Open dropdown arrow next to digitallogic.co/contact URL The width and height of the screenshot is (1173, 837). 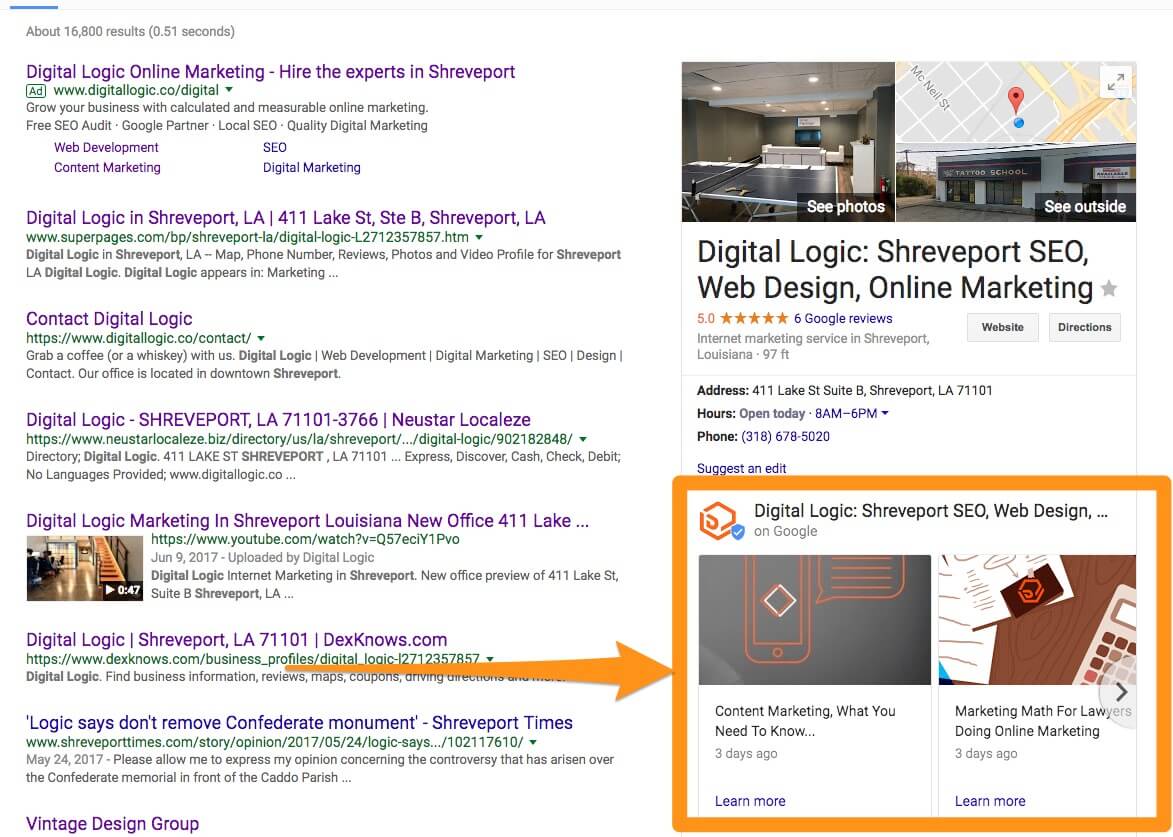(x=260, y=338)
